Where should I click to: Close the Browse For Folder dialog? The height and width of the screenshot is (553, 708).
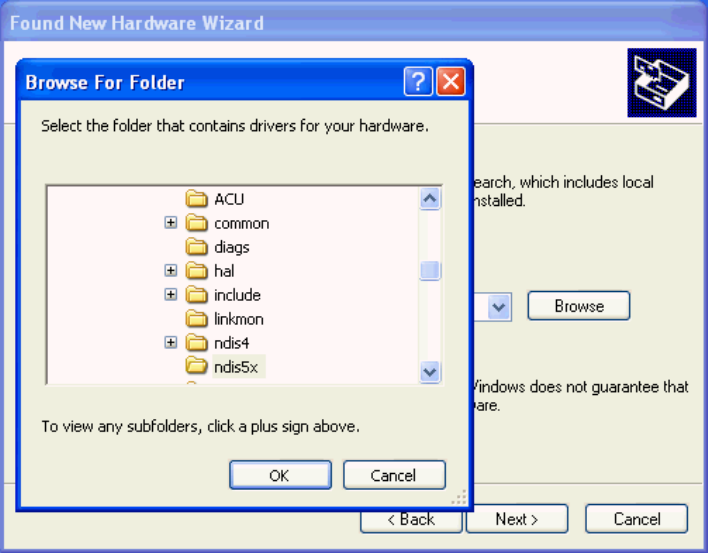(x=451, y=82)
